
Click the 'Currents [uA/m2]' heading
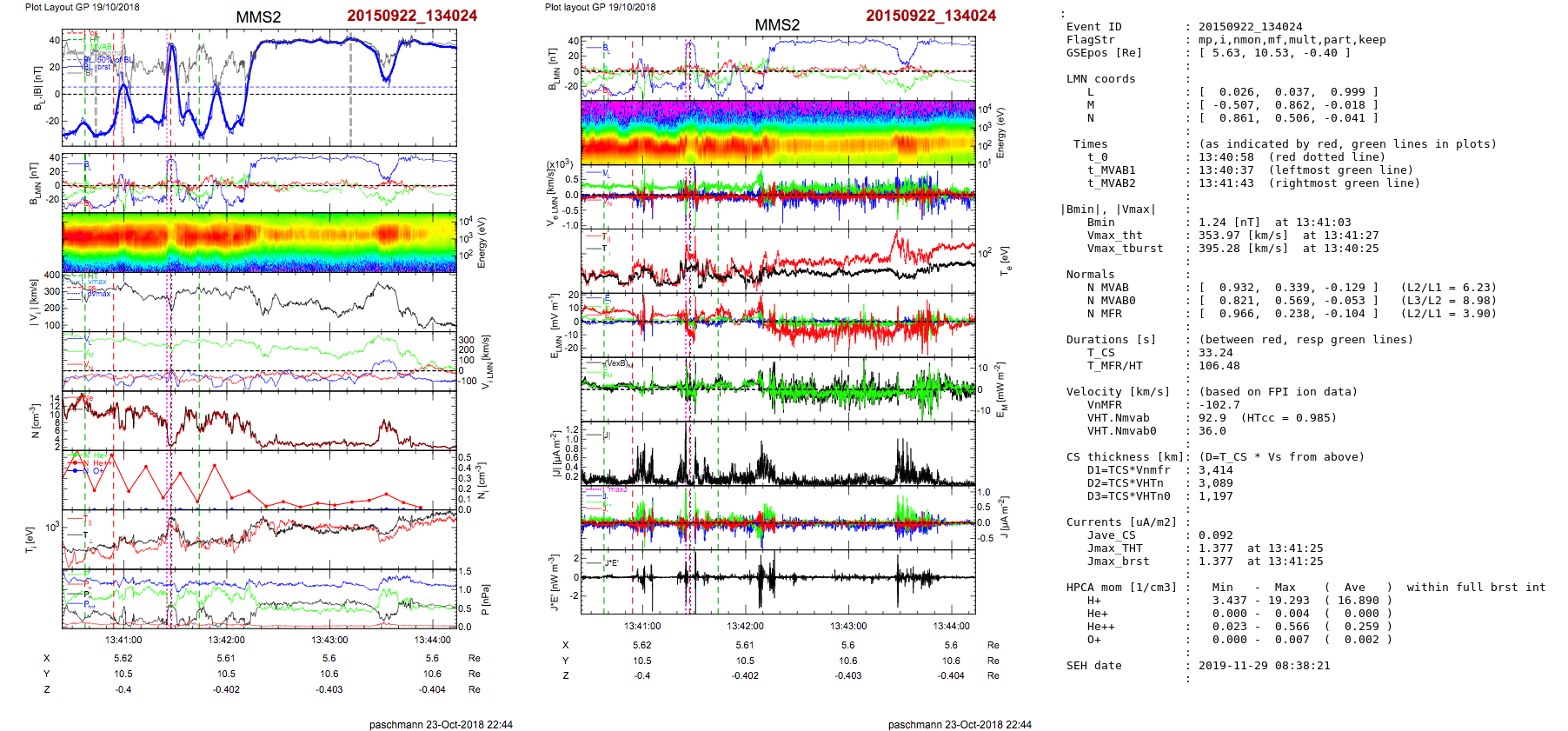[1121, 522]
